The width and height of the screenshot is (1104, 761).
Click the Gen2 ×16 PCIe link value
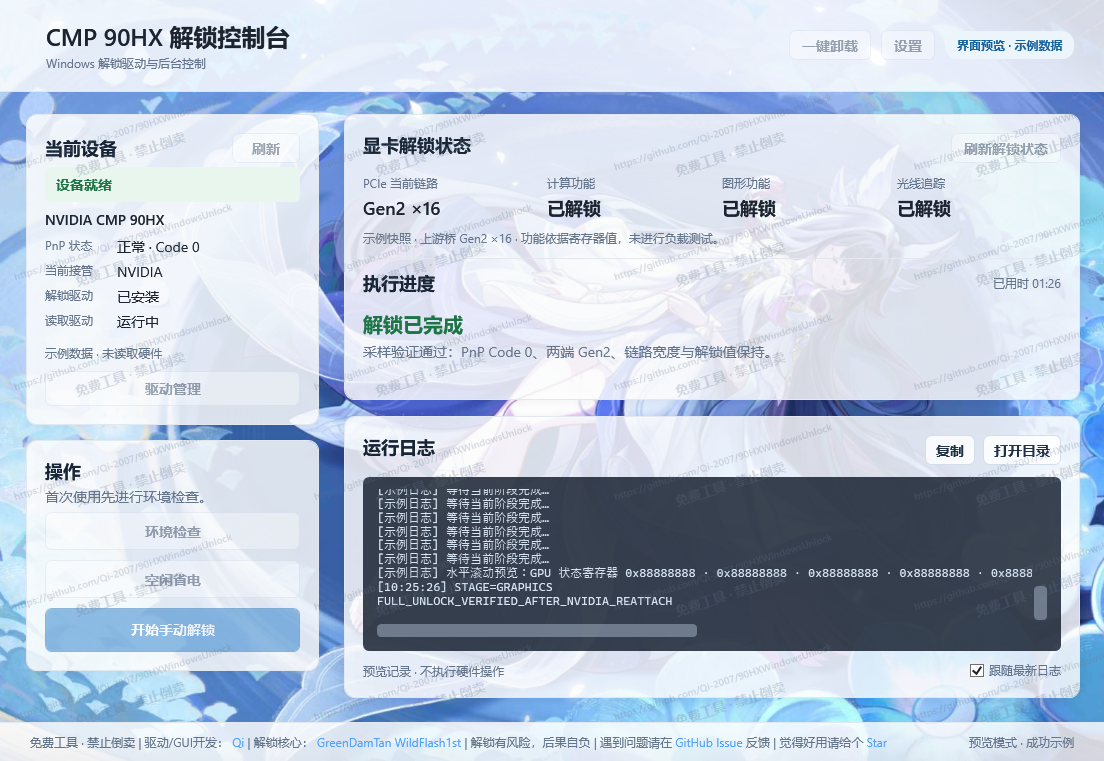(x=401, y=209)
